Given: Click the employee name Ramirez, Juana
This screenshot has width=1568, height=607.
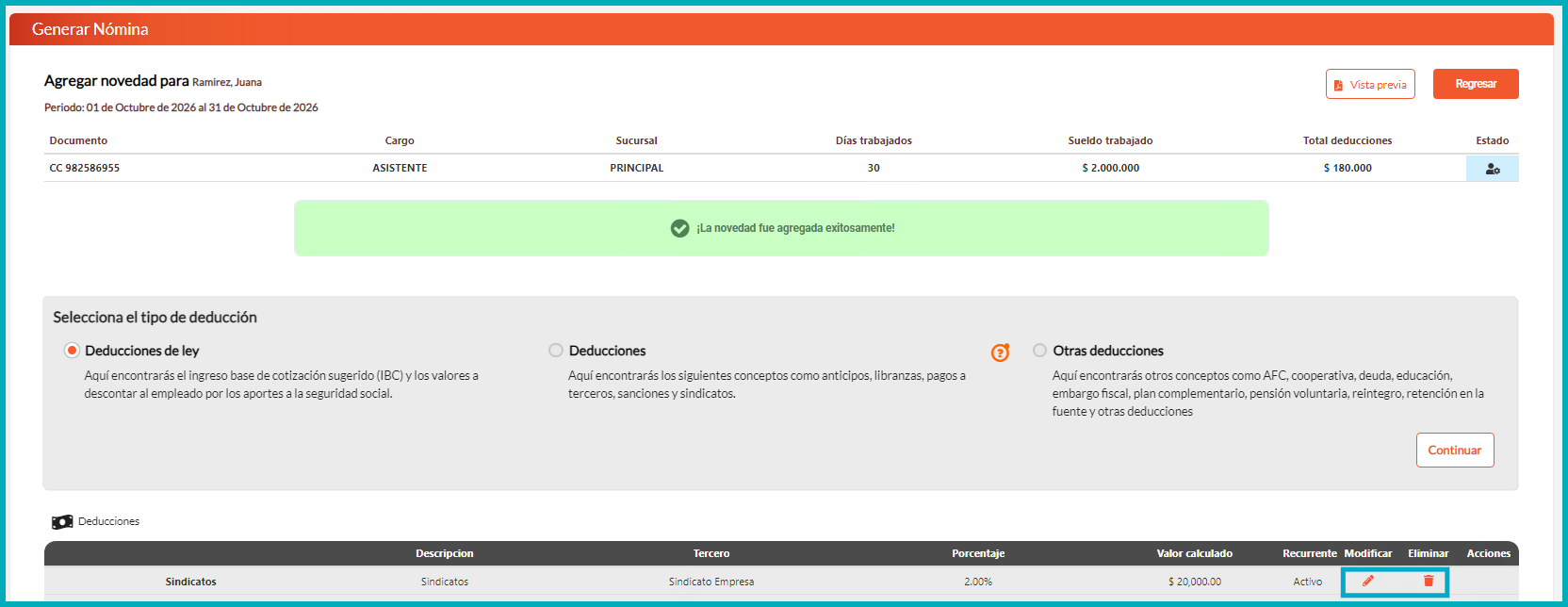Looking at the screenshot, I should [227, 82].
